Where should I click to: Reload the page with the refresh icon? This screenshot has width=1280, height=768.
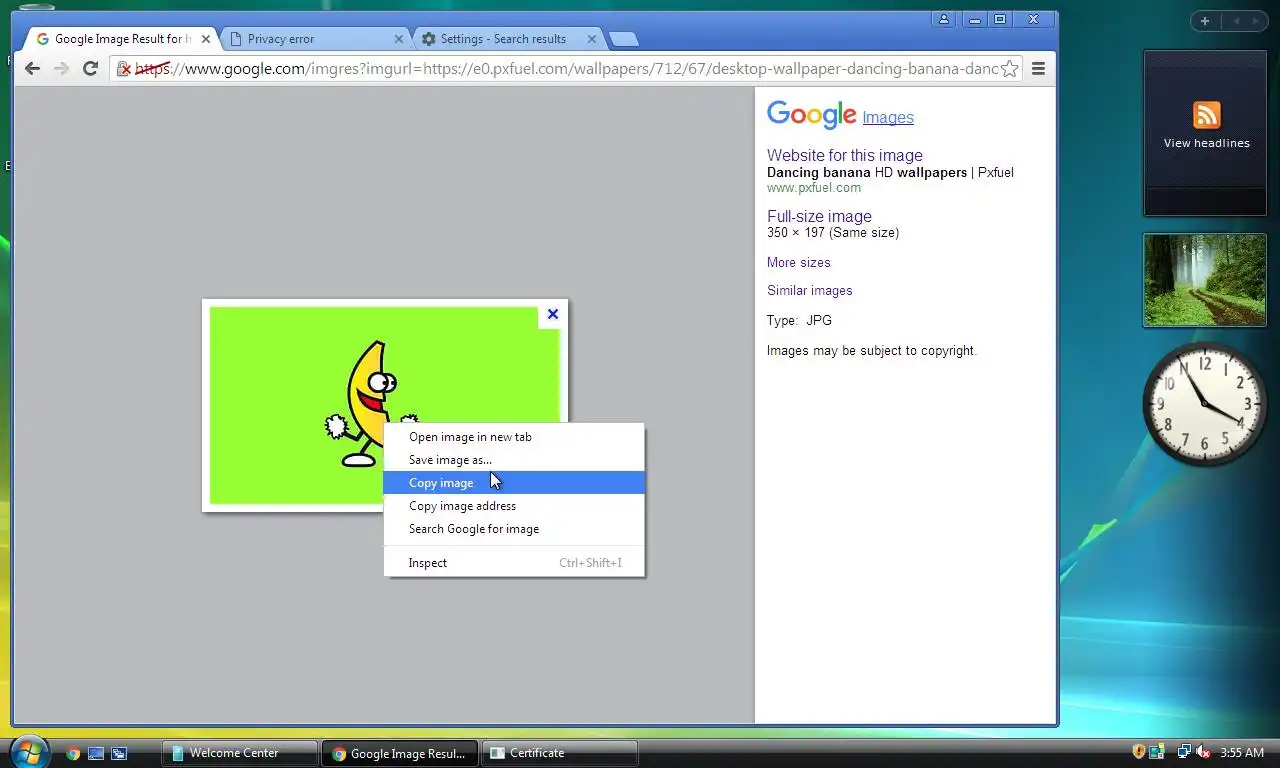tap(90, 68)
